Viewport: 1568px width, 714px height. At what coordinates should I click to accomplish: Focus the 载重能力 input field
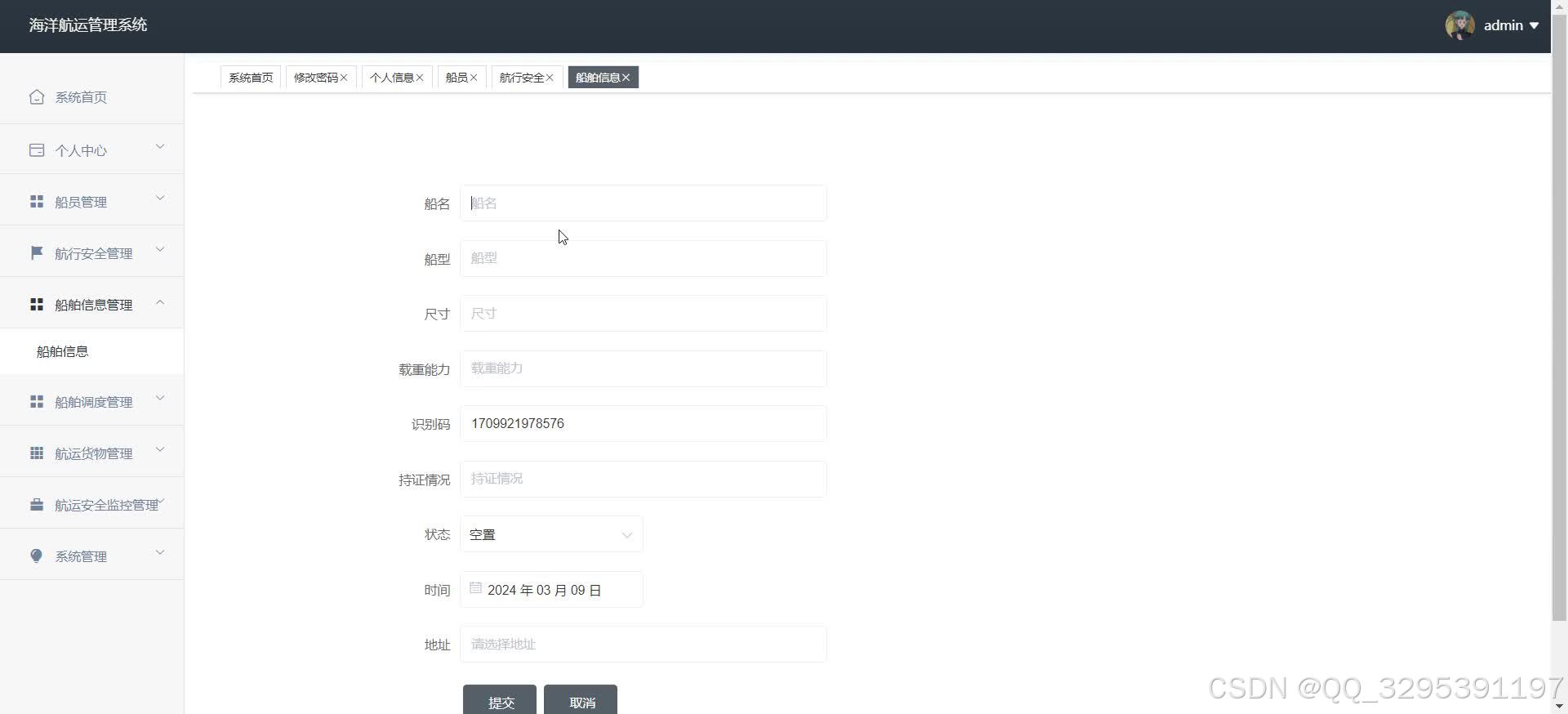[644, 368]
